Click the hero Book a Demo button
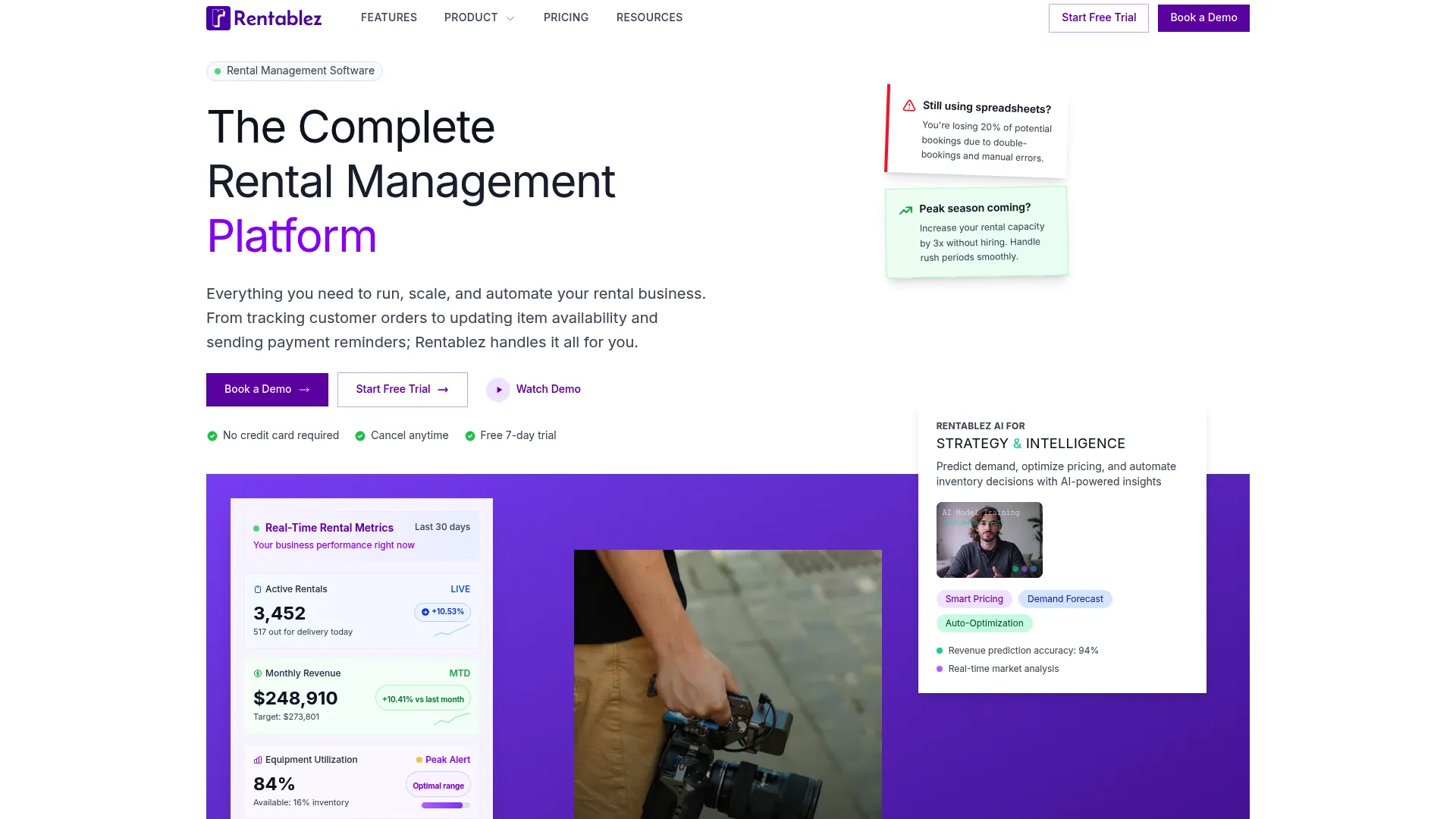Image resolution: width=1456 pixels, height=819 pixels. point(267,390)
